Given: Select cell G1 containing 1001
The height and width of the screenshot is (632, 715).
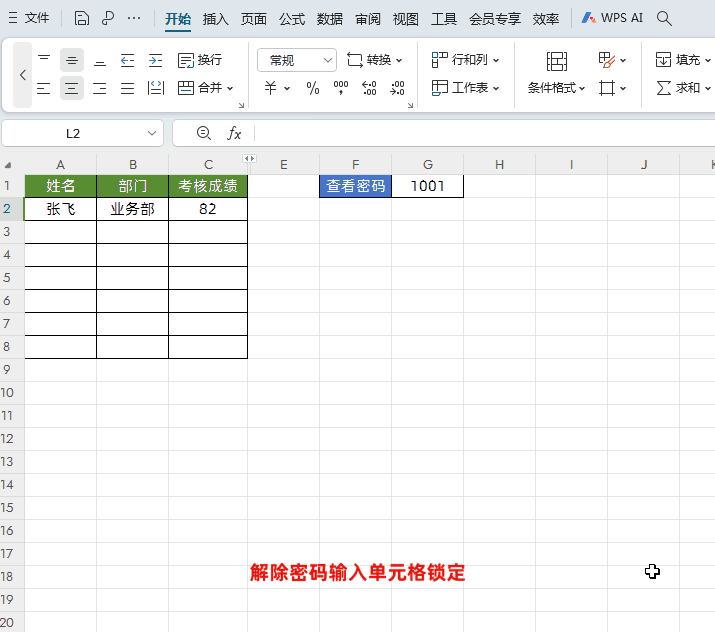Looking at the screenshot, I should 427,186.
